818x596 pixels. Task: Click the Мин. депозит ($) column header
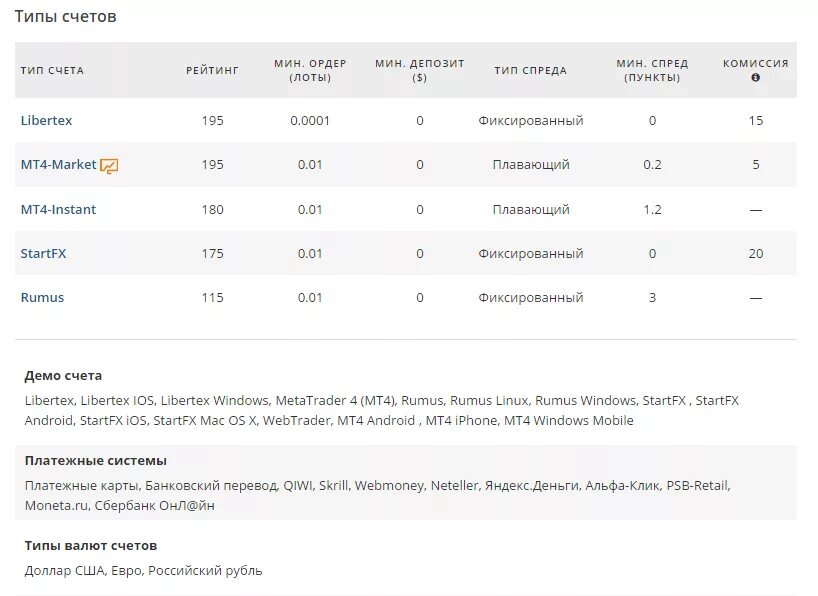coord(420,70)
